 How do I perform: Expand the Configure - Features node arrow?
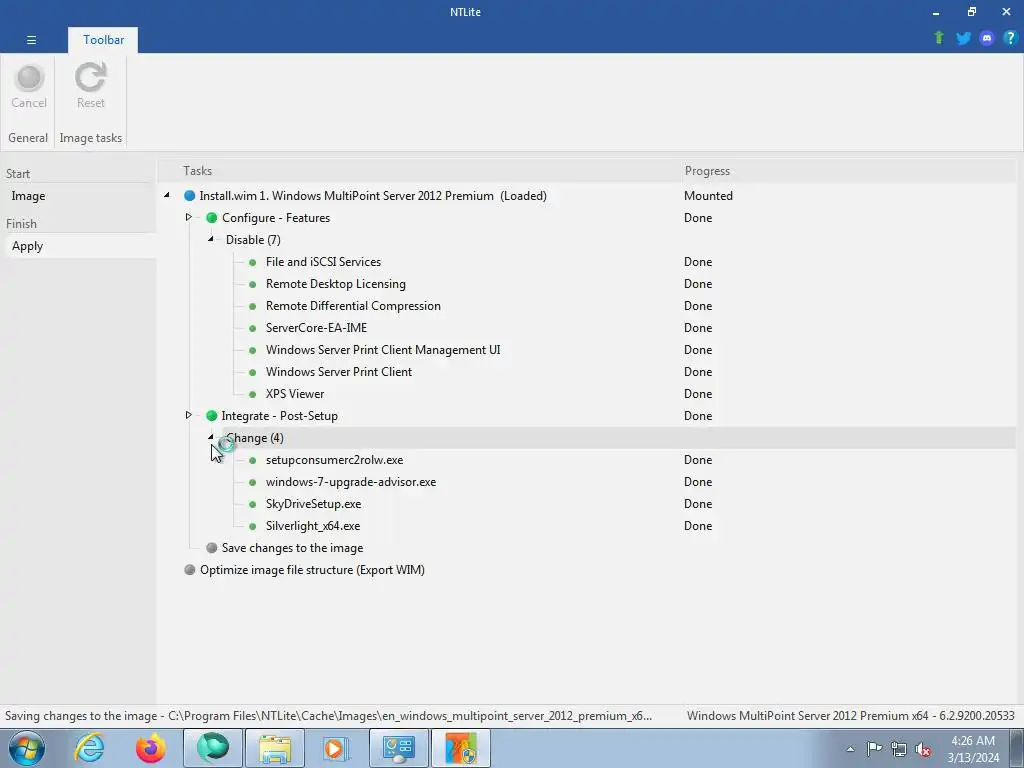coord(189,217)
